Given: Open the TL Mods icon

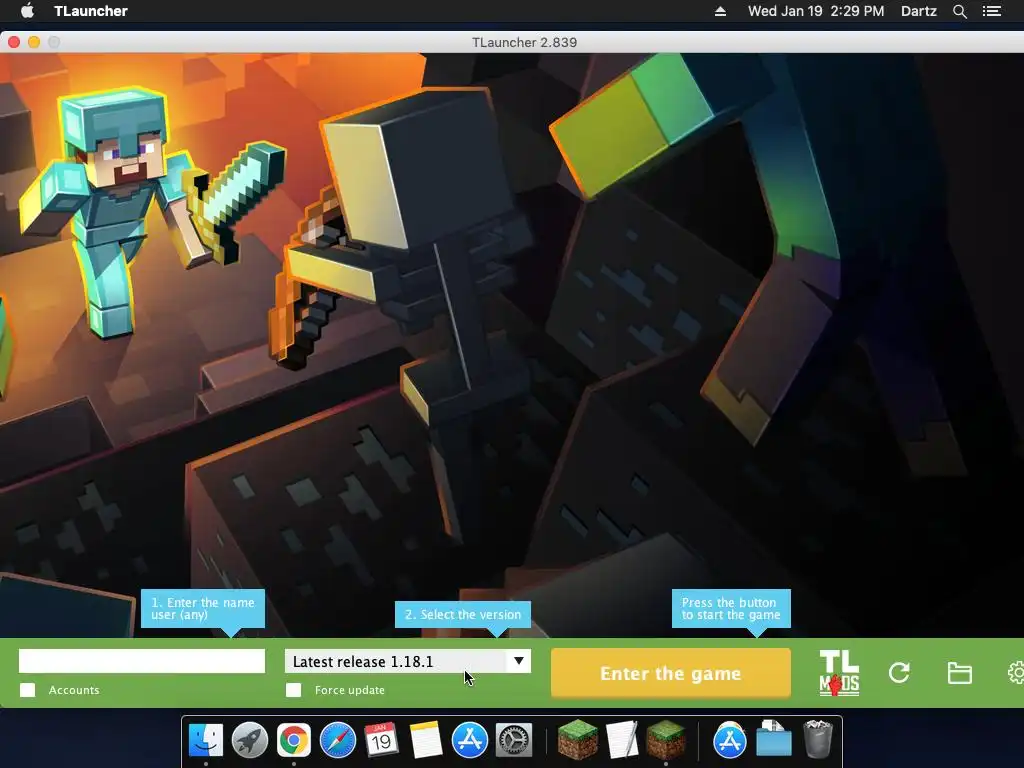Looking at the screenshot, I should tap(839, 673).
